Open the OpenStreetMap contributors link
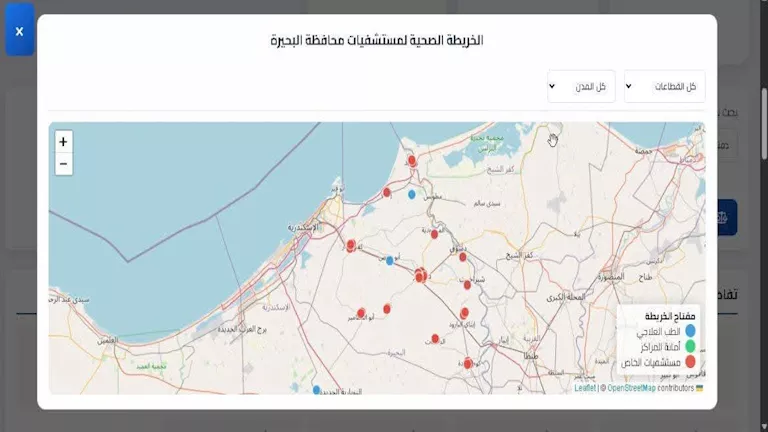The width and height of the screenshot is (768, 432). click(631, 388)
